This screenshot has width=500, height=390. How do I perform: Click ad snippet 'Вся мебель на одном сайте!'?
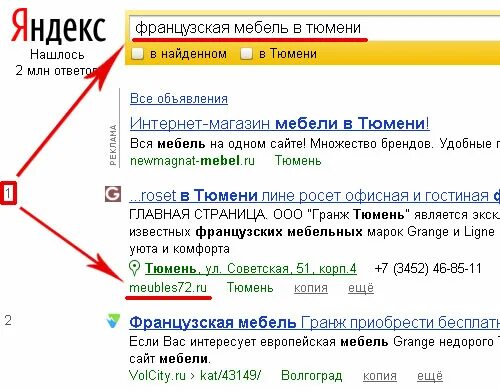pos(218,144)
